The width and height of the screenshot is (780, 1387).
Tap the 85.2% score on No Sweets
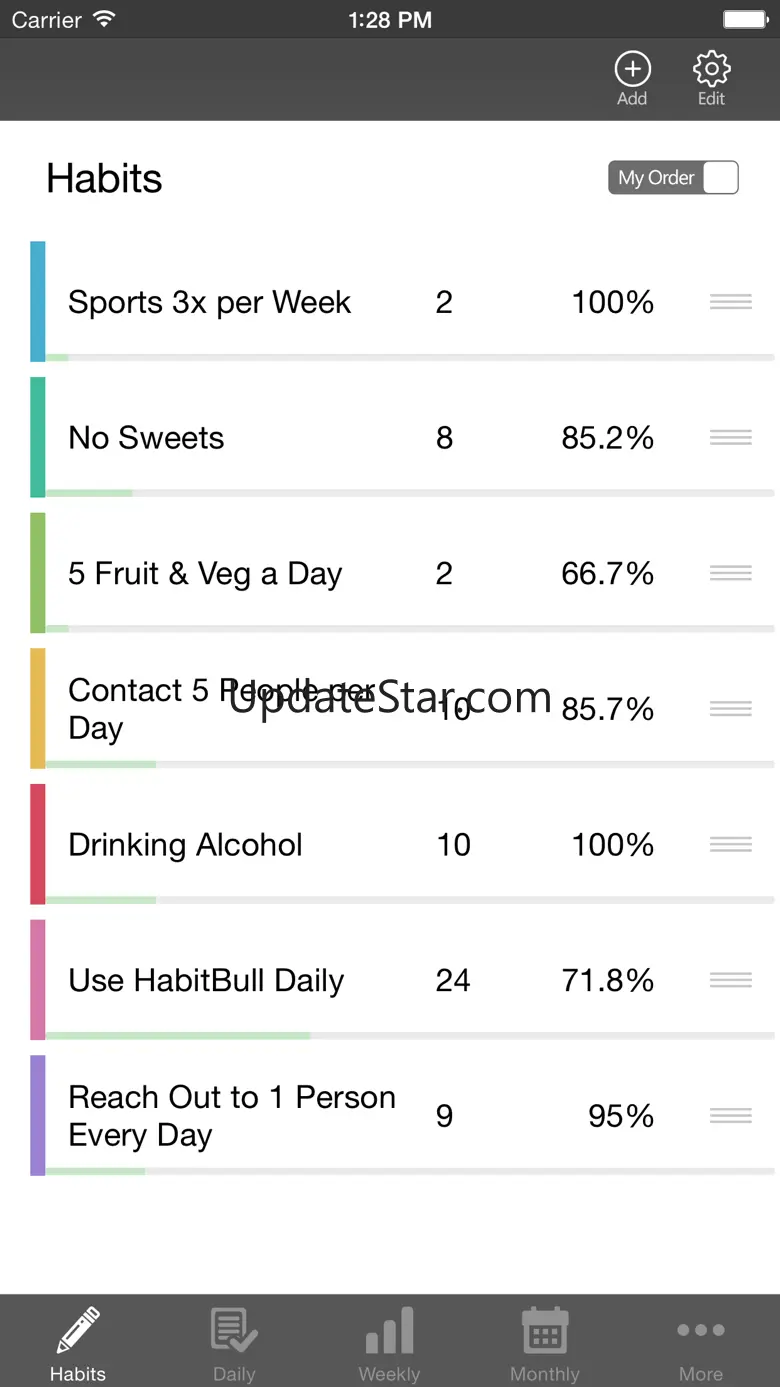click(x=607, y=438)
